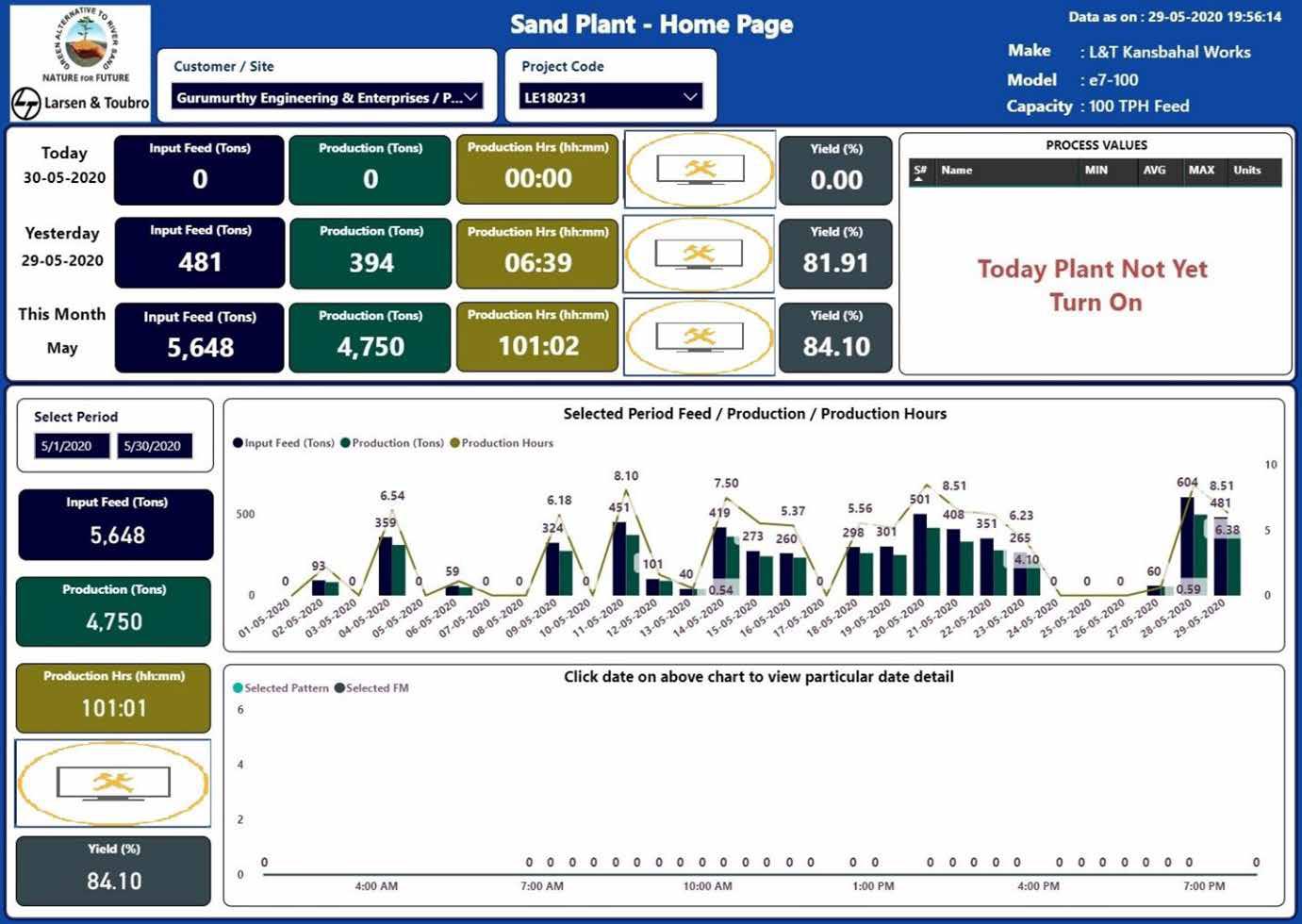Click the end date field 5/30/2020
Image resolution: width=1302 pixels, height=924 pixels.
pos(154,446)
